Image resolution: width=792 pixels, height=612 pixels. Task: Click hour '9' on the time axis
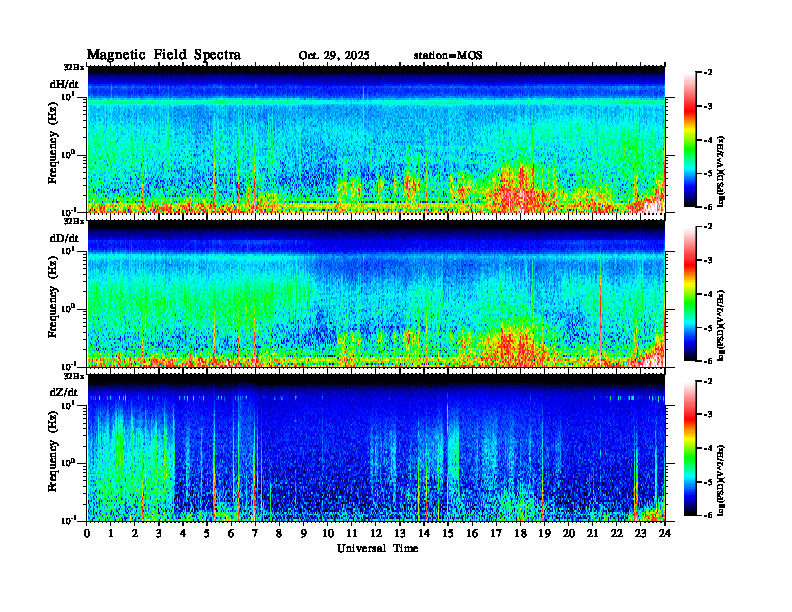click(304, 534)
